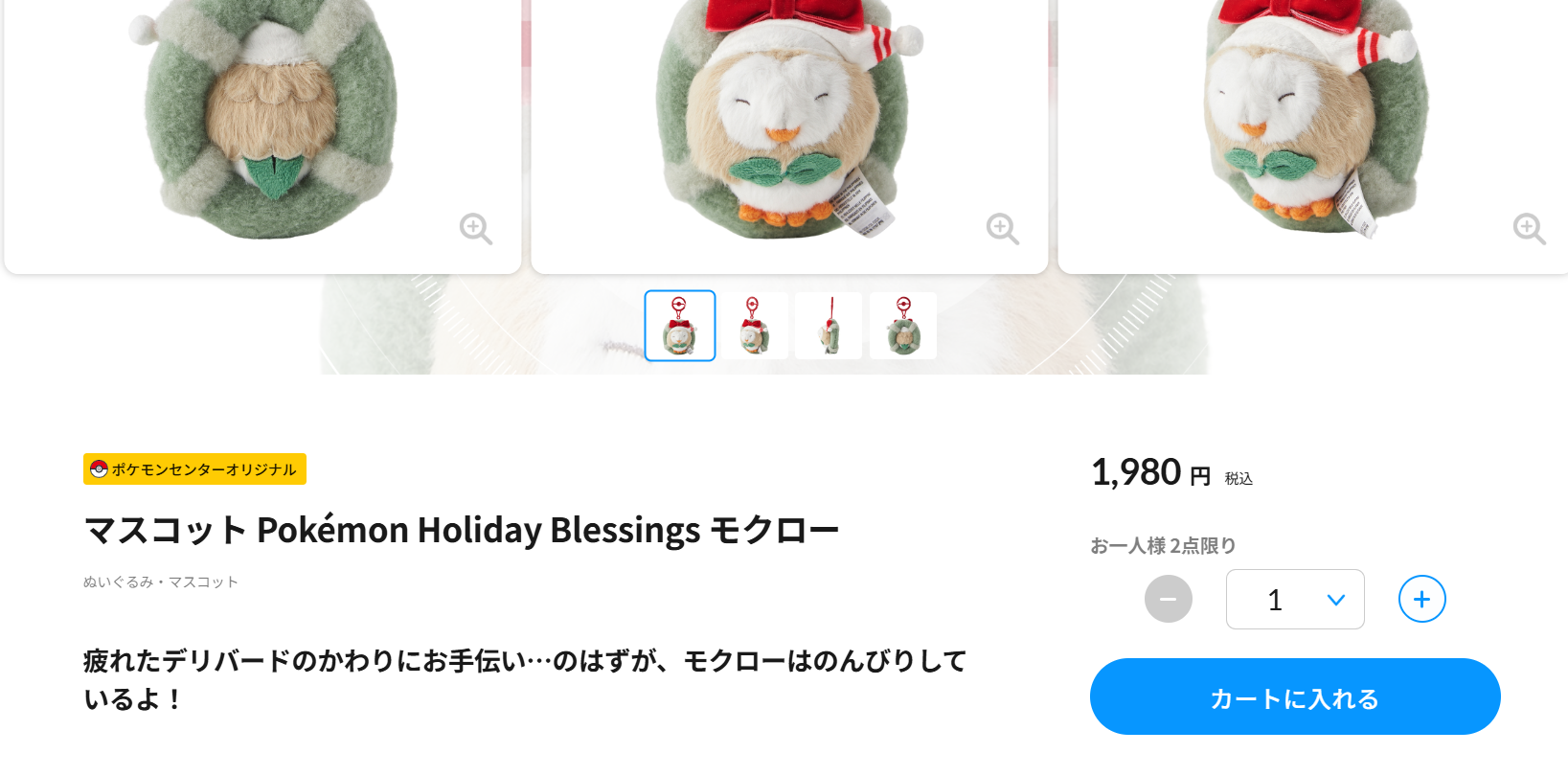Select the second product thumbnail
This screenshot has height=776, width=1568.
coord(755,326)
